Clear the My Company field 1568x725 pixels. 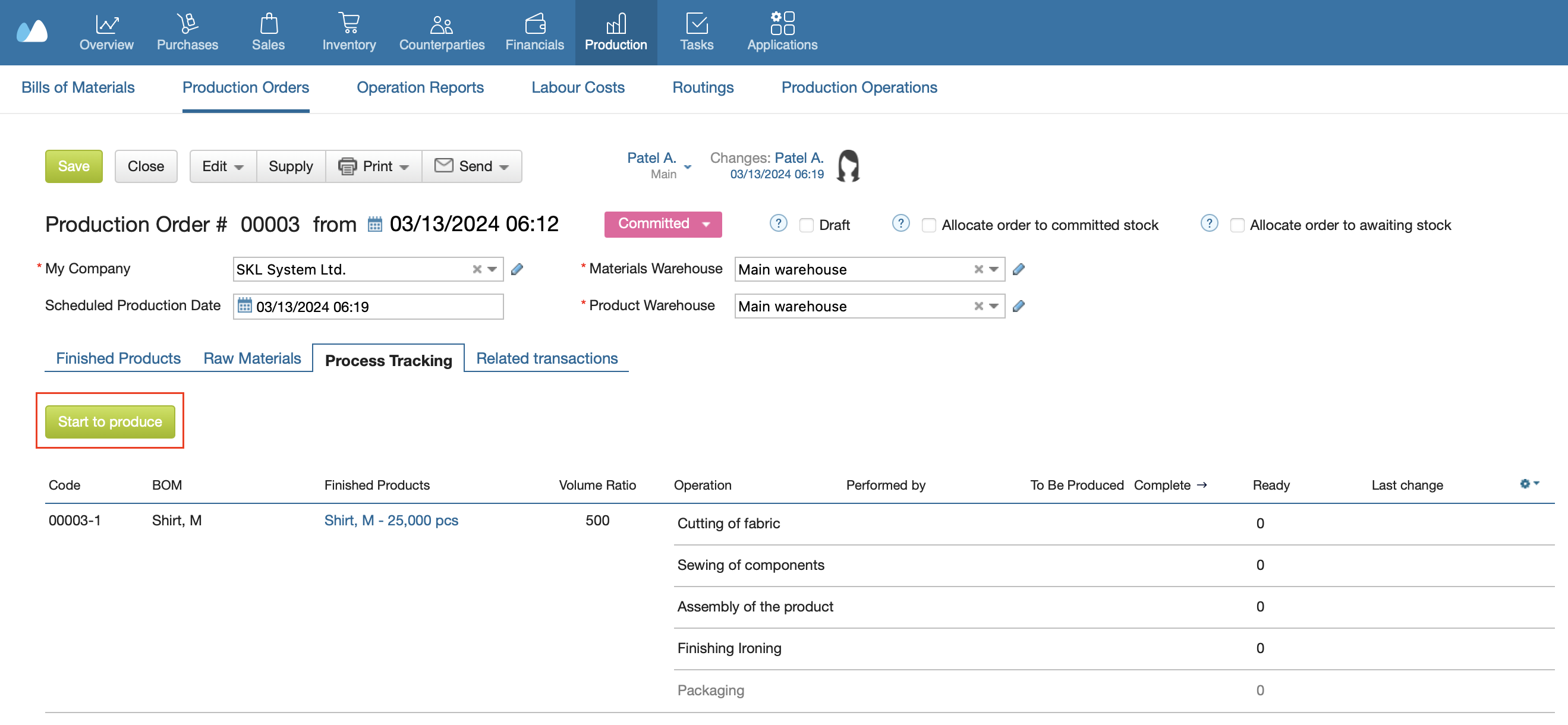pos(477,269)
